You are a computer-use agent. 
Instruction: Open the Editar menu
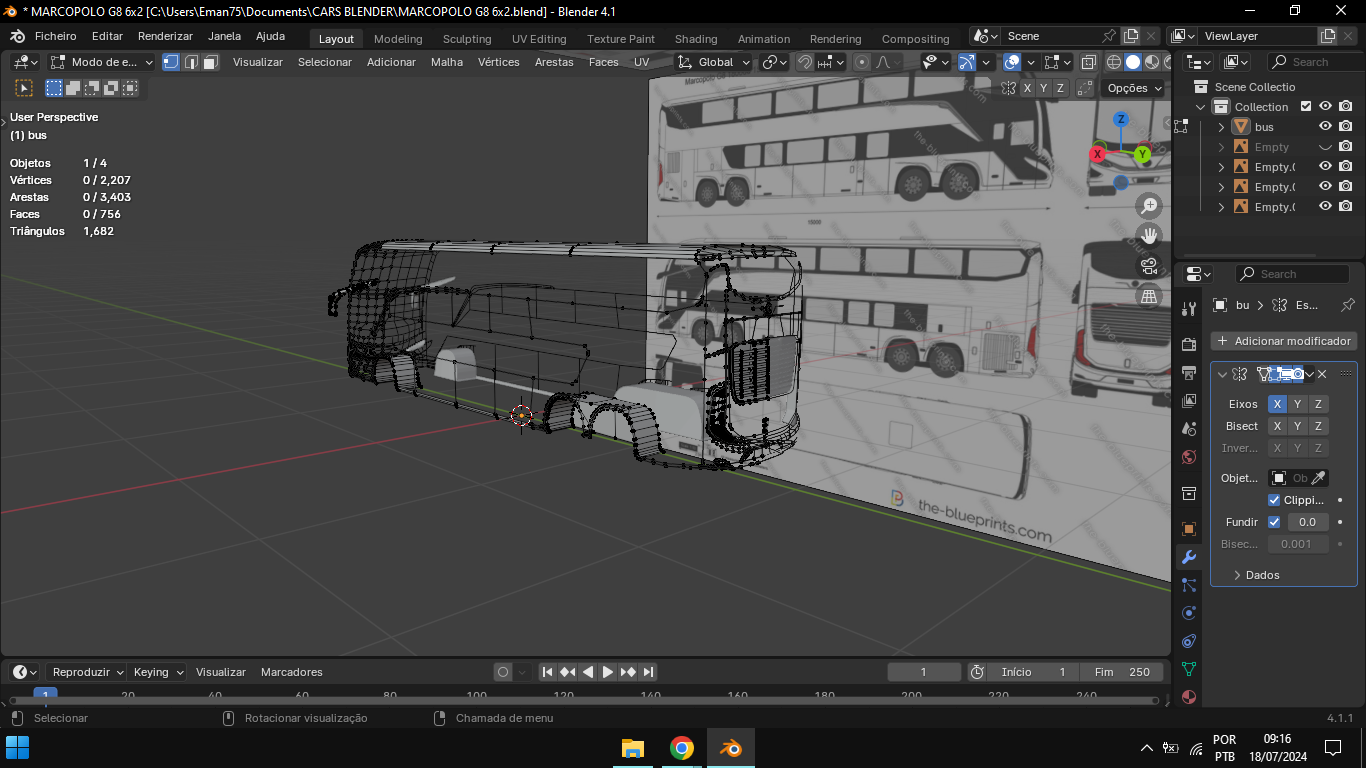coord(107,36)
